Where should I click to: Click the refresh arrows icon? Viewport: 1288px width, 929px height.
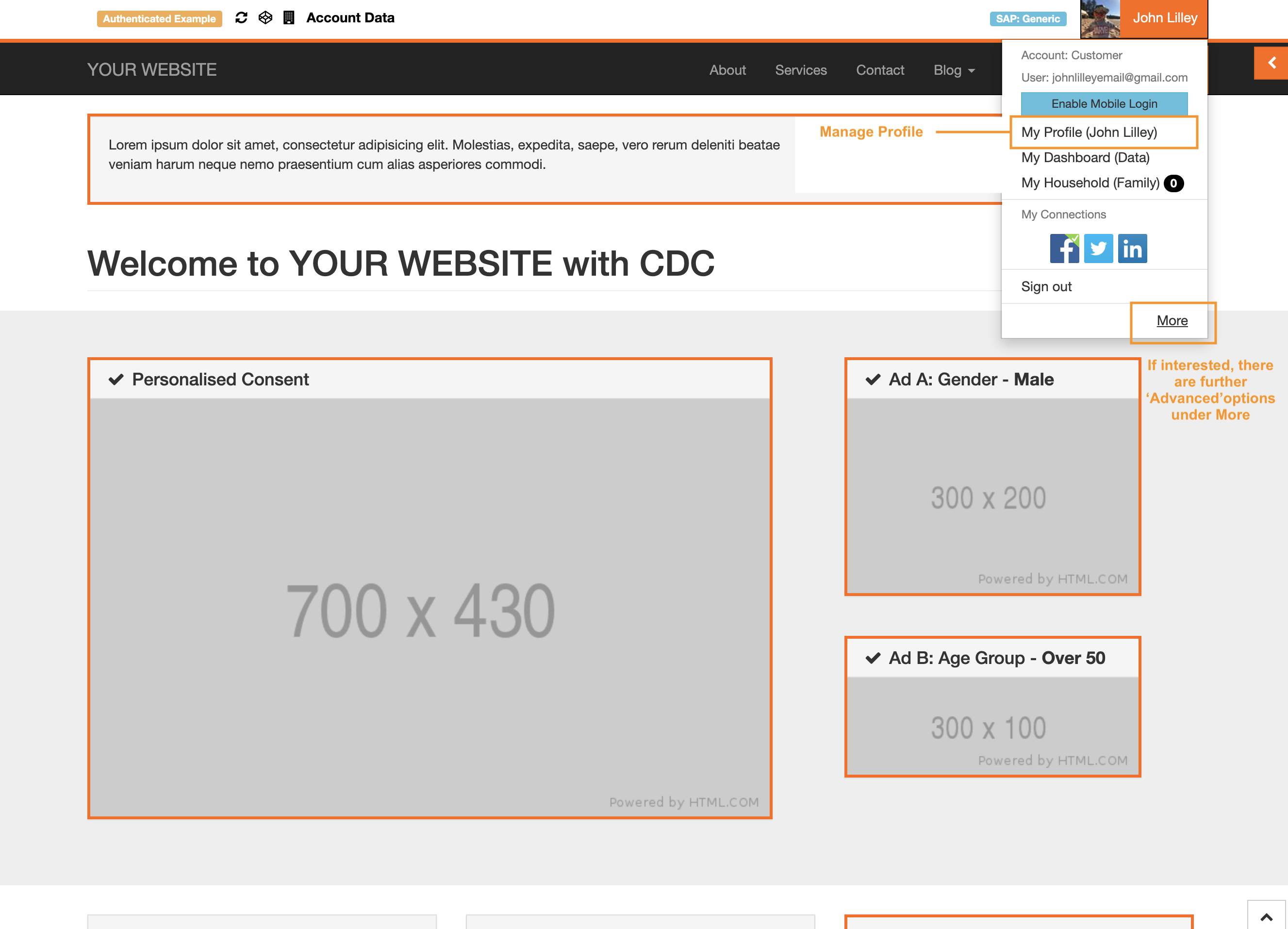(x=241, y=17)
